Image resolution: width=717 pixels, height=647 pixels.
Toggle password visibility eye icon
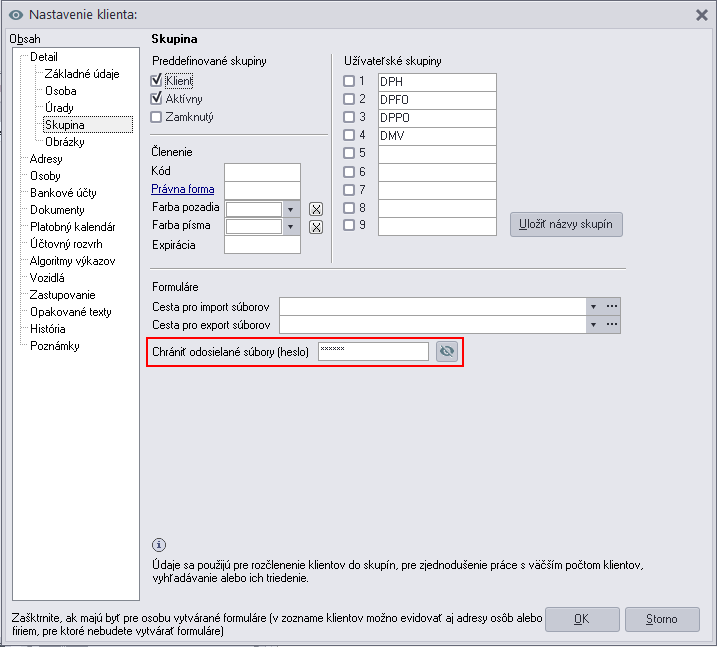click(447, 351)
